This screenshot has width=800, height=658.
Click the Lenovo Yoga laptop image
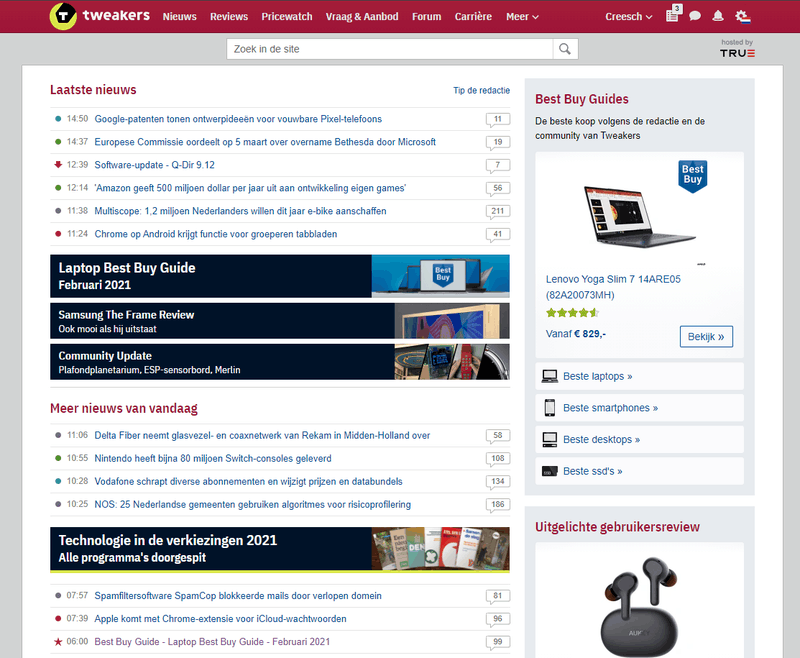[x=639, y=216]
